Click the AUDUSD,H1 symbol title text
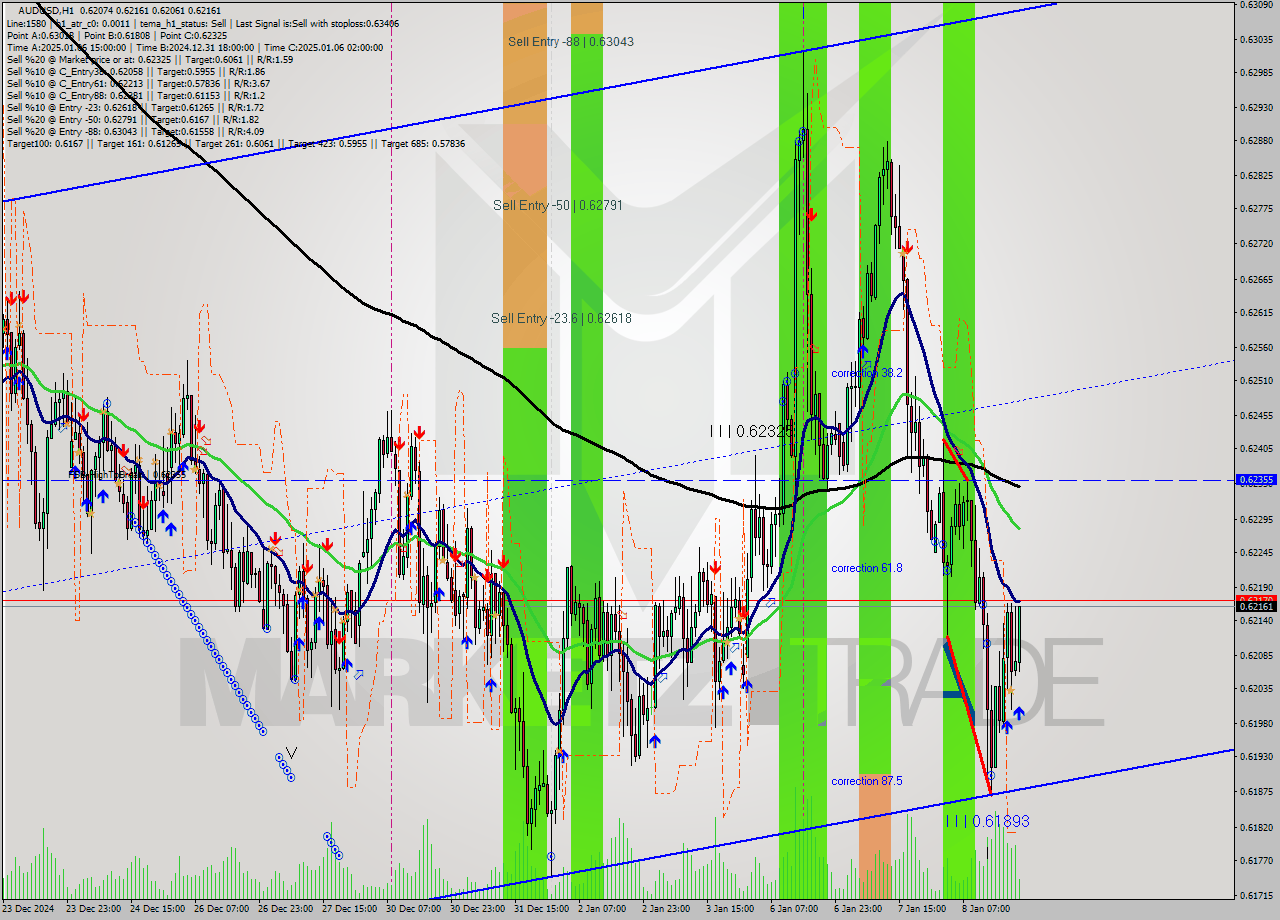The height and width of the screenshot is (920, 1280). click(46, 10)
